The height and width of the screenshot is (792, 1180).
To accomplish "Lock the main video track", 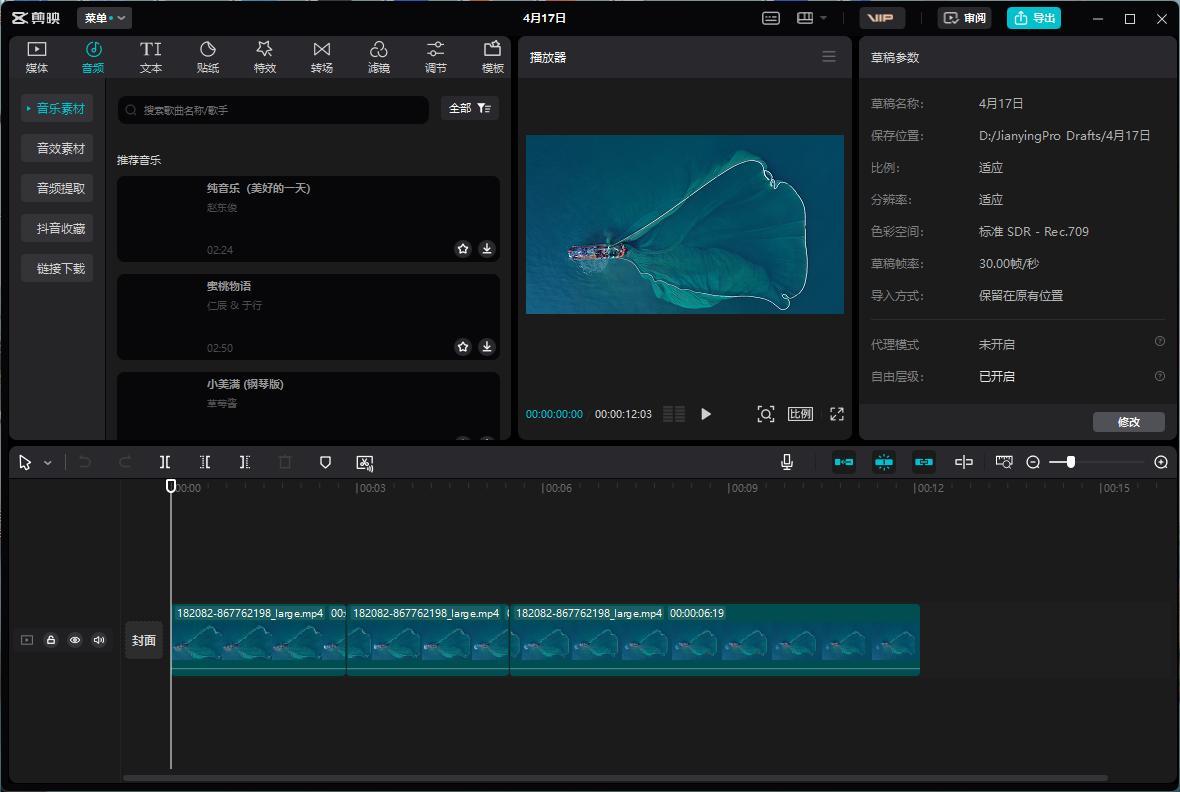I will [51, 640].
